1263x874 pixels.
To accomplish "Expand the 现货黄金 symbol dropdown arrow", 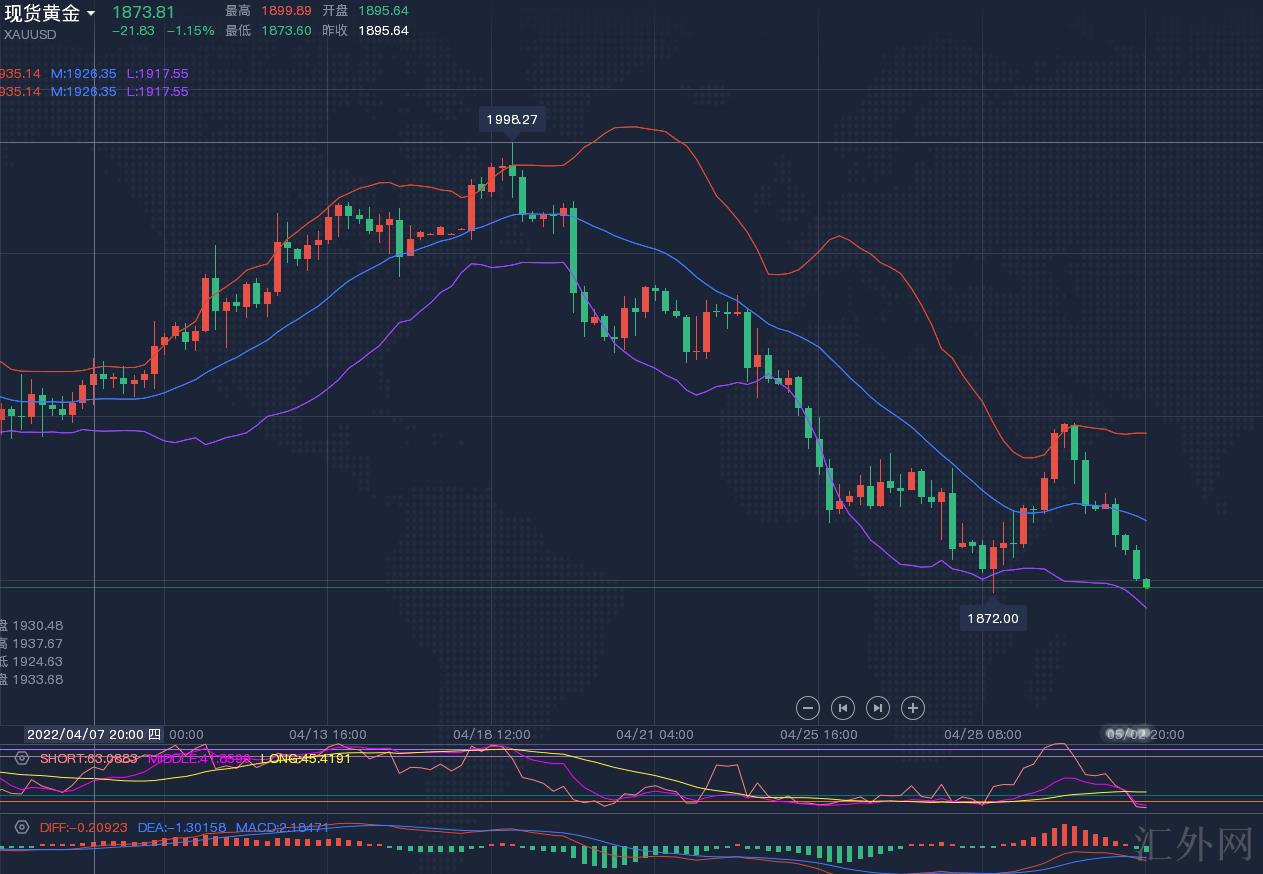I will (x=91, y=13).
